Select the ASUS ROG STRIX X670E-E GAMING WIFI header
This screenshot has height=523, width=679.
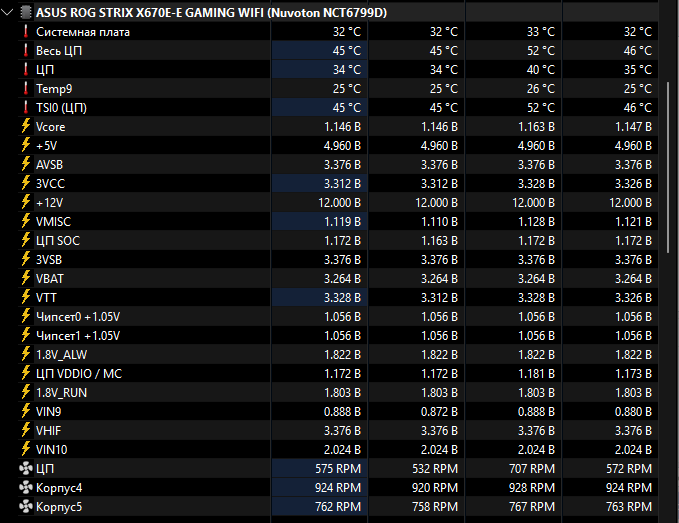(211, 13)
